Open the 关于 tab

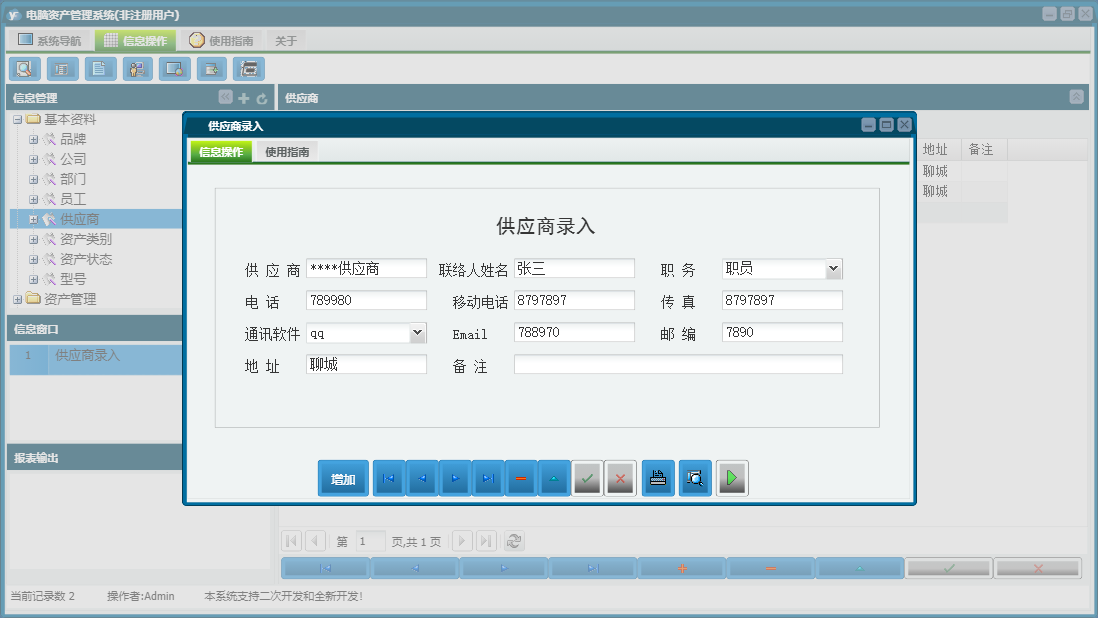coord(286,41)
